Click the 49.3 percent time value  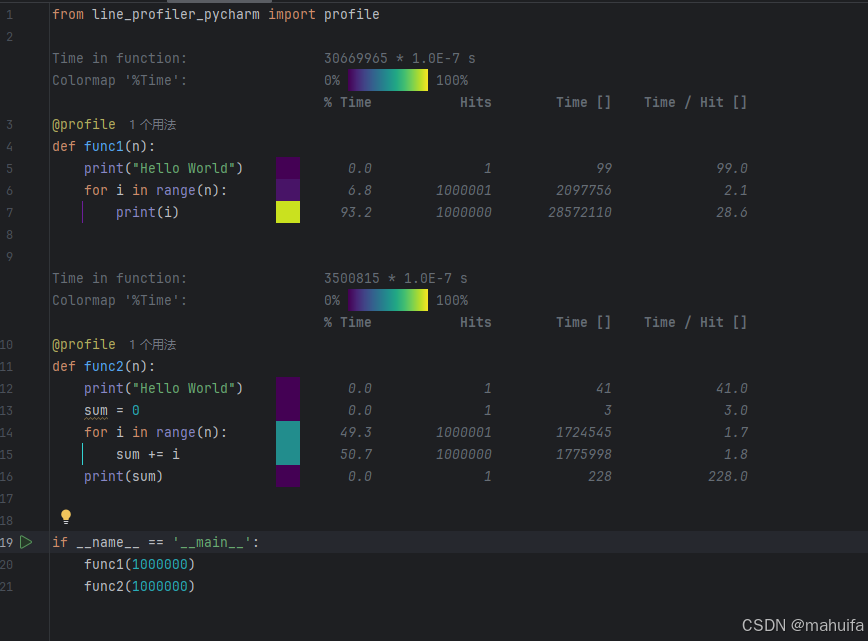[356, 432]
